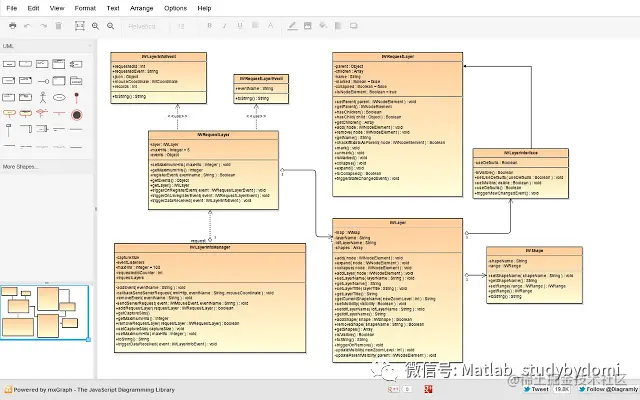Open the Text menu
The width and height of the screenshot is (640, 400).
coord(113,8)
